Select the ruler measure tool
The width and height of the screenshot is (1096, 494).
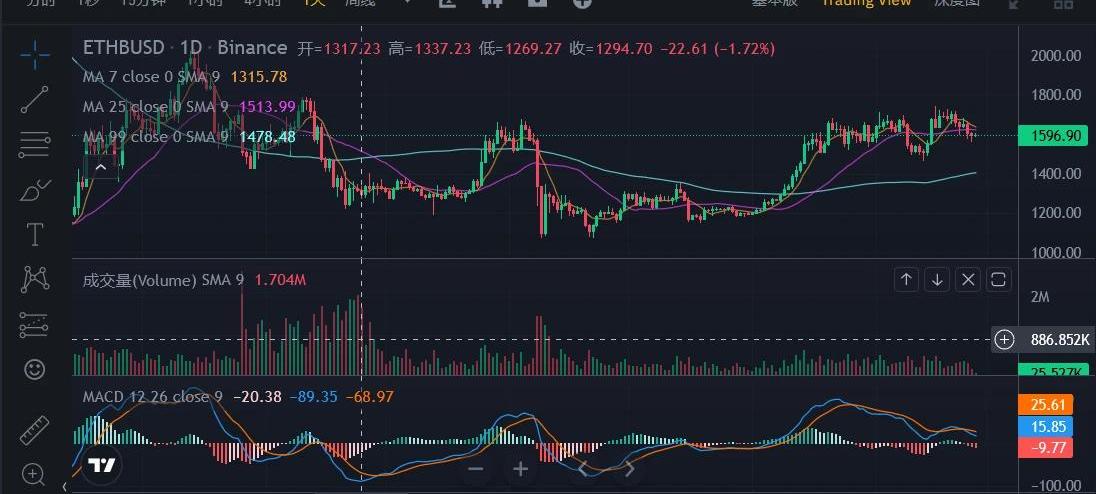(x=35, y=429)
